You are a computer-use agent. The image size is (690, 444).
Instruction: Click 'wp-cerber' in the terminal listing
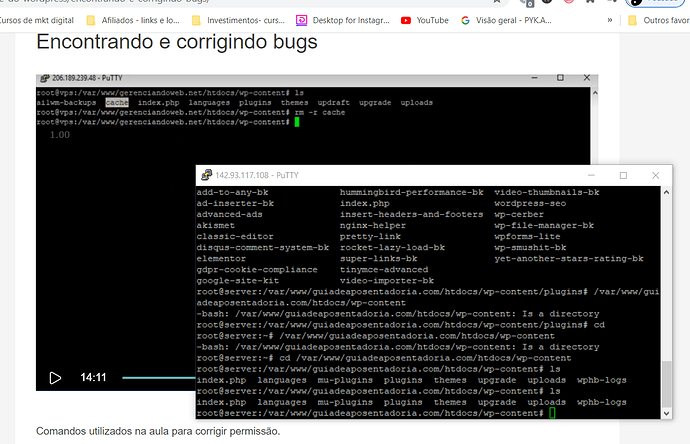tap(519, 214)
